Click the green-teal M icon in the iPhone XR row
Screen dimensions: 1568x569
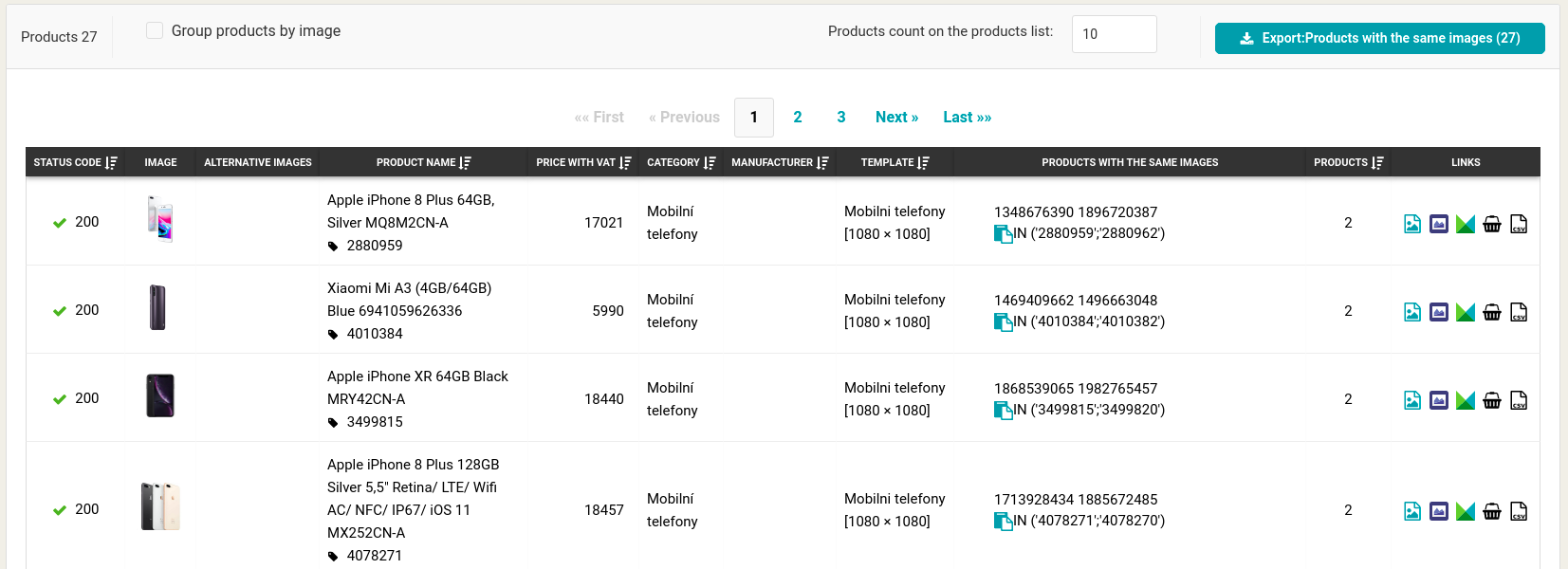[x=1466, y=400]
